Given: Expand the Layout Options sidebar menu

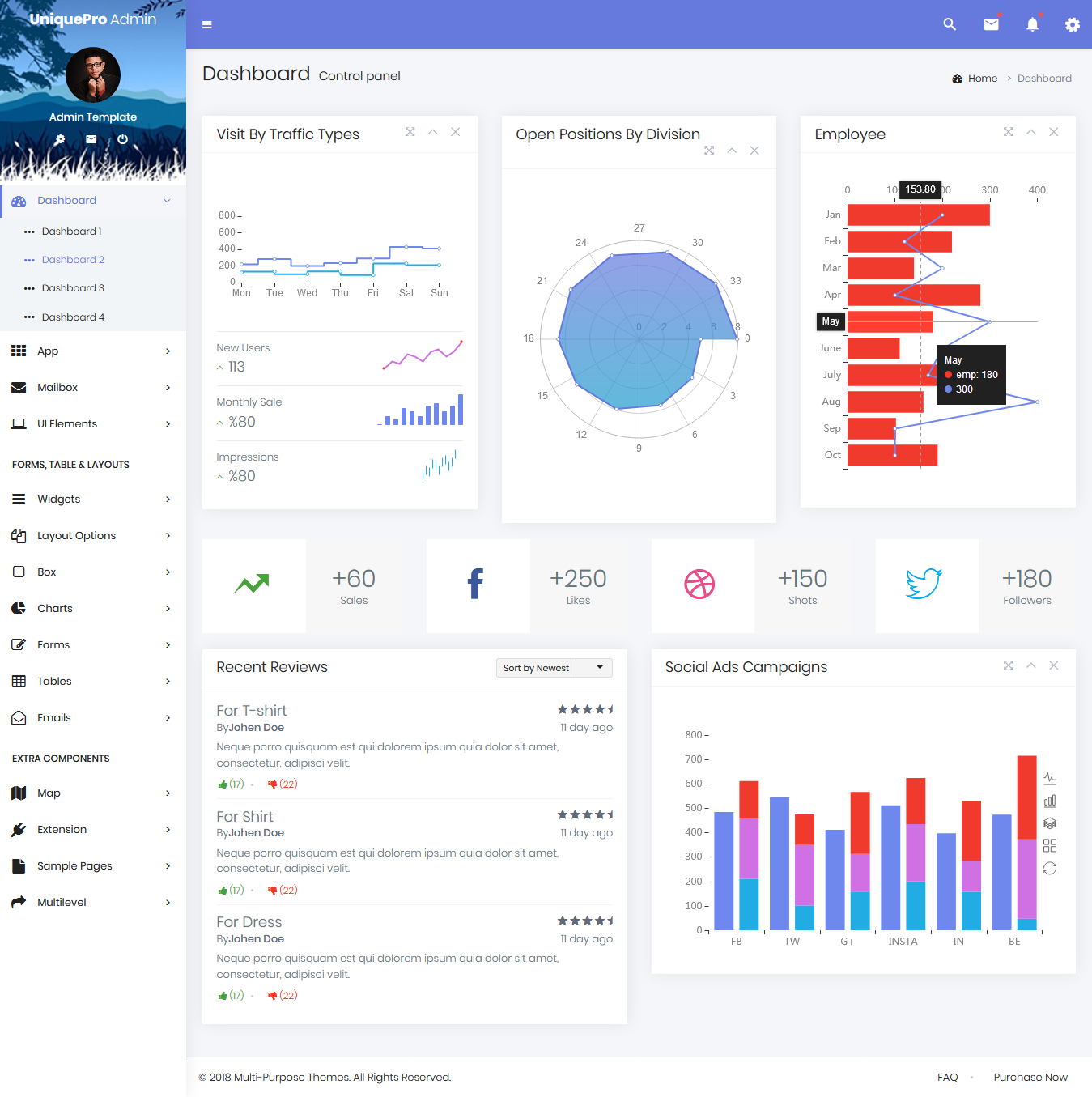Looking at the screenshot, I should [x=93, y=536].
